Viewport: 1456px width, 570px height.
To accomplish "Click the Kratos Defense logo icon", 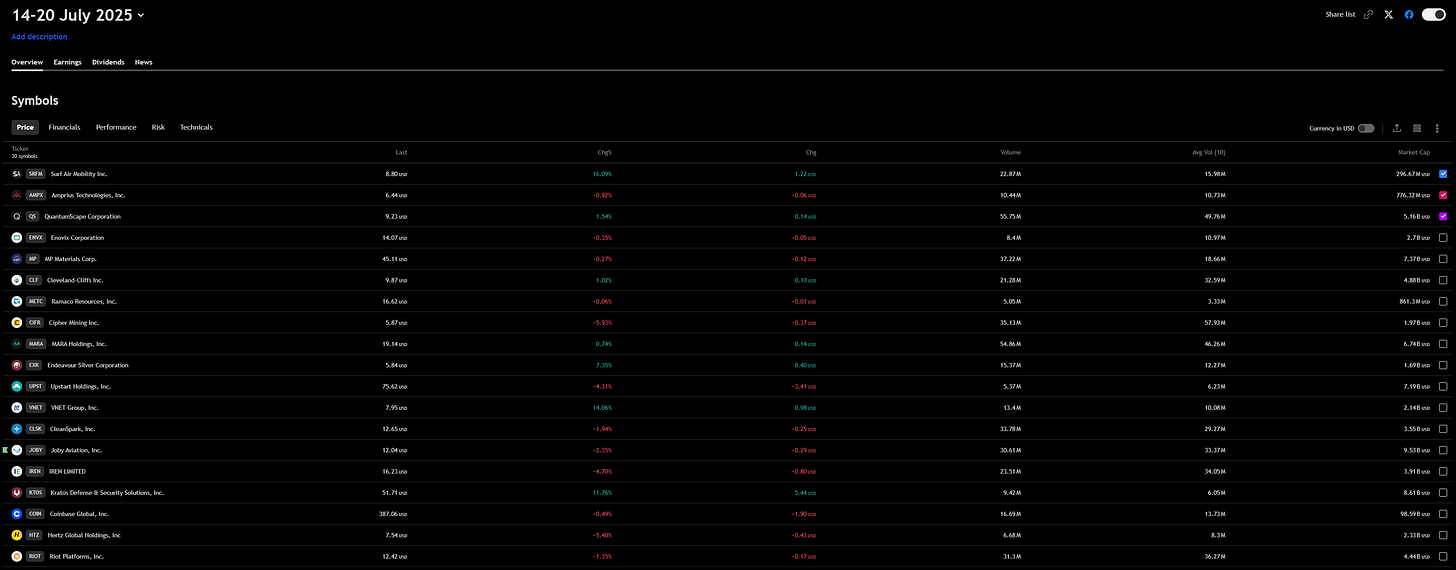I will (17, 493).
